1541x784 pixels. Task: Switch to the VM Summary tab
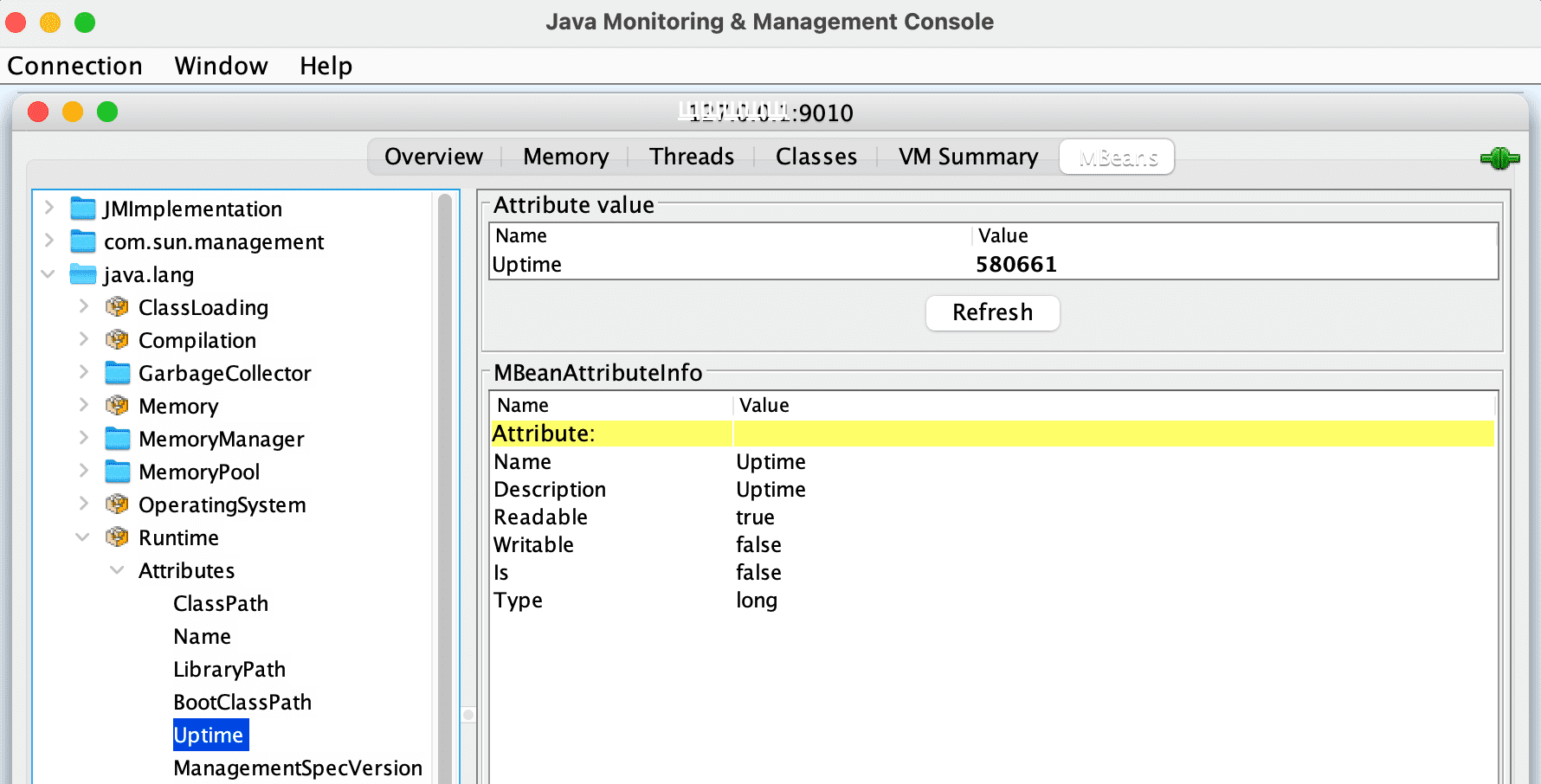968,157
